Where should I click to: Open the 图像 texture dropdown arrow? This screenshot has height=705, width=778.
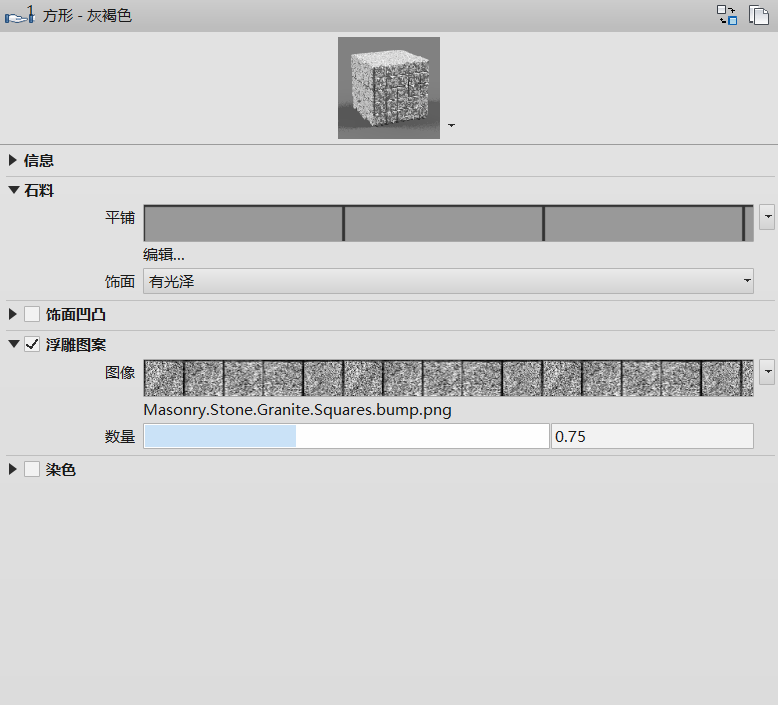pyautogui.click(x=767, y=372)
